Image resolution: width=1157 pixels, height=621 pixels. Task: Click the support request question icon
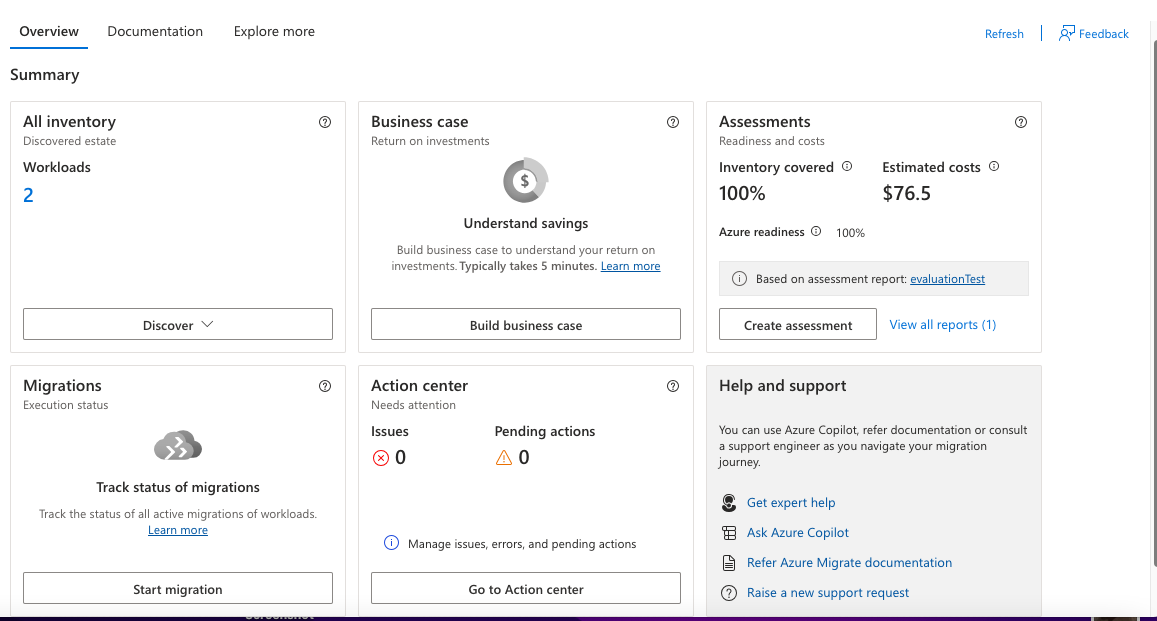(x=729, y=593)
